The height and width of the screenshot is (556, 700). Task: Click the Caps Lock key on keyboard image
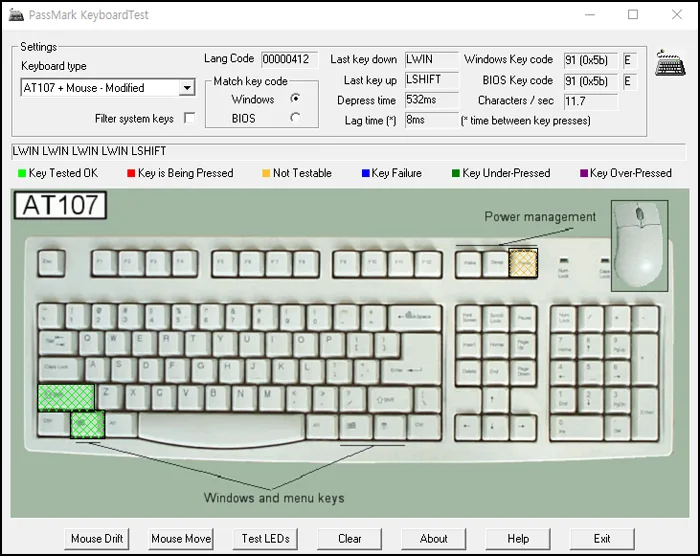(60, 370)
